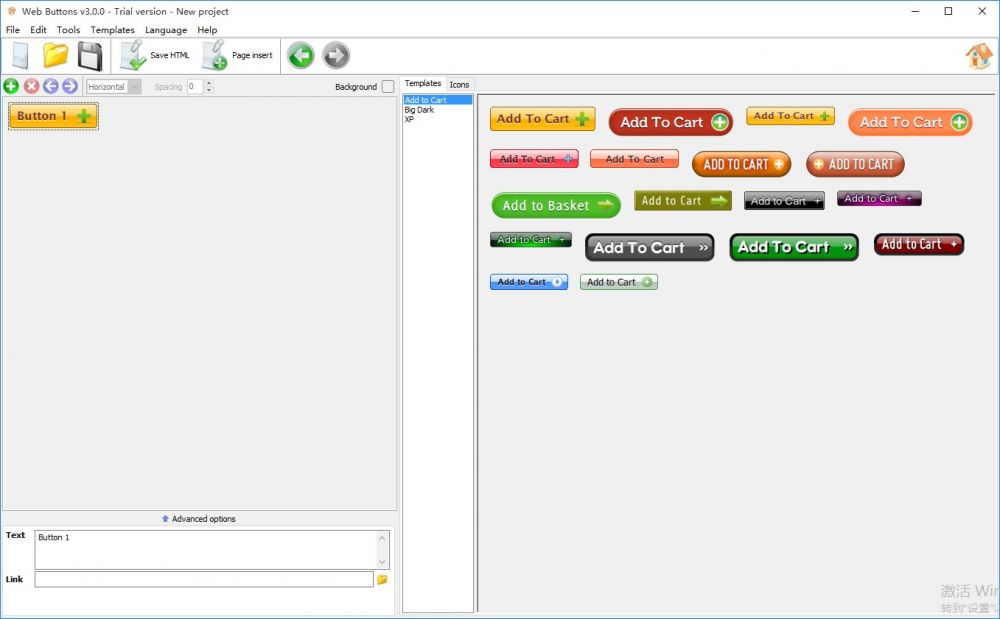Click the Page insert button
The width and height of the screenshot is (1000, 619).
238,56
